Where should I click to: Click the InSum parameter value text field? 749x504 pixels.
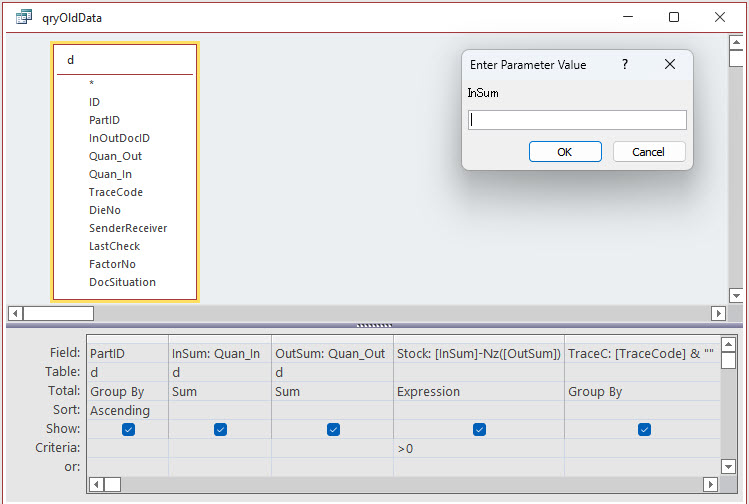(577, 120)
